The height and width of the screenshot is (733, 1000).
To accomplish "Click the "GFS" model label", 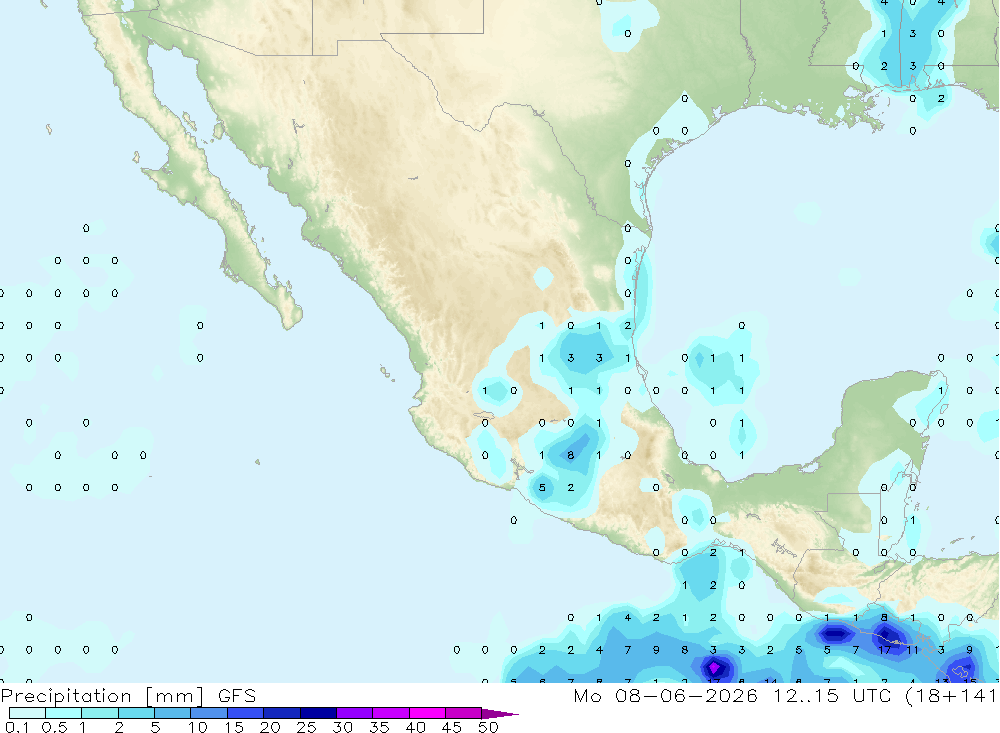I will (x=237, y=695).
